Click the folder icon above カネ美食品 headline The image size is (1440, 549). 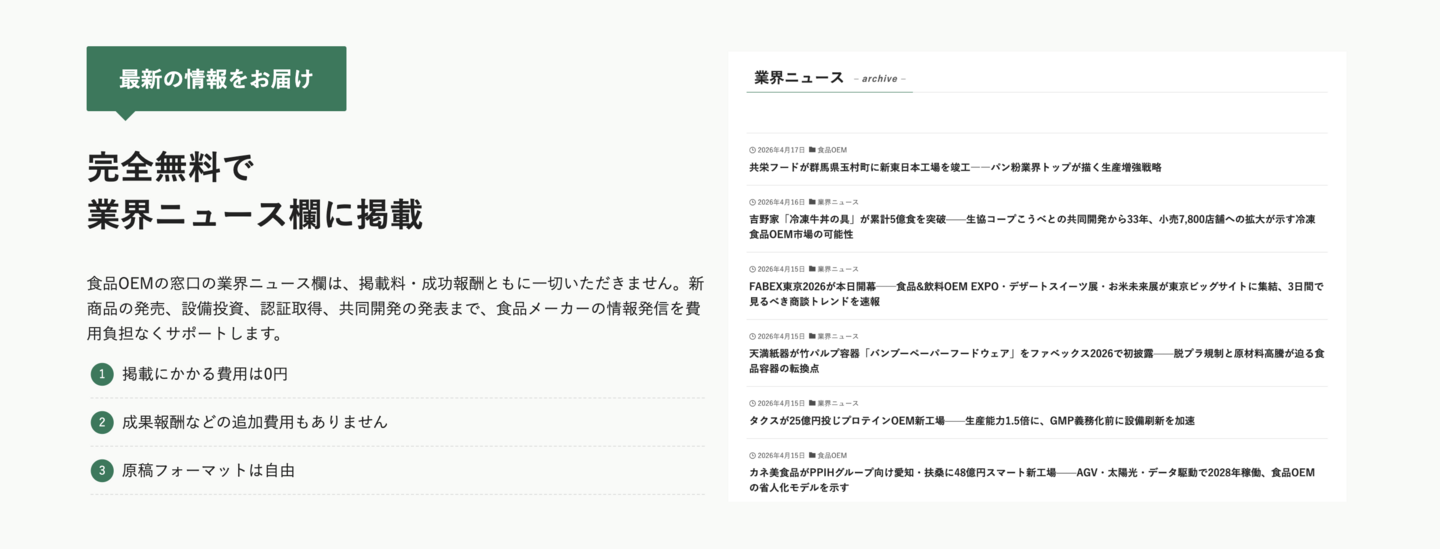click(812, 455)
